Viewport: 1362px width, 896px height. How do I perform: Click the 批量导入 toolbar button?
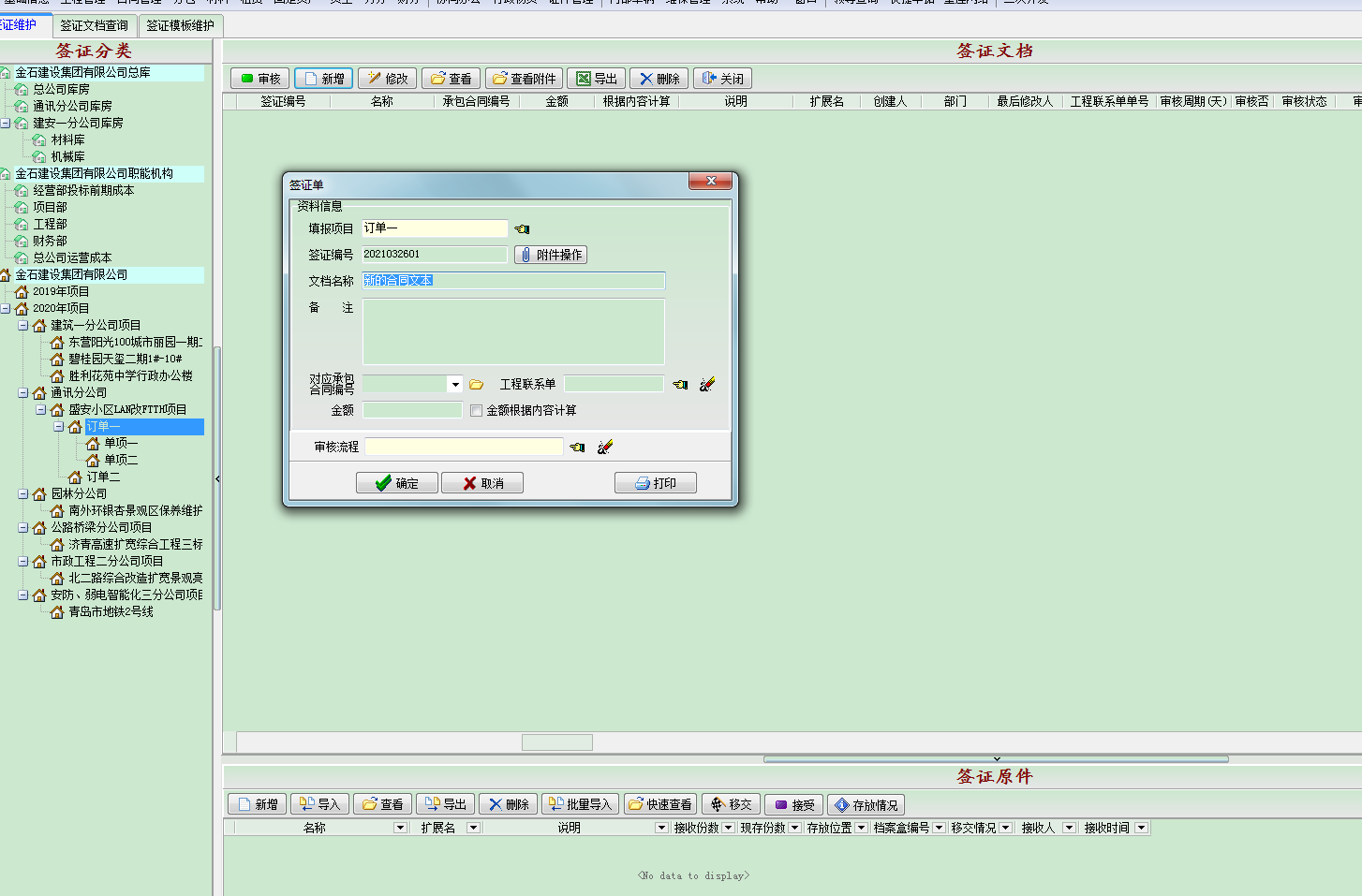(x=580, y=805)
